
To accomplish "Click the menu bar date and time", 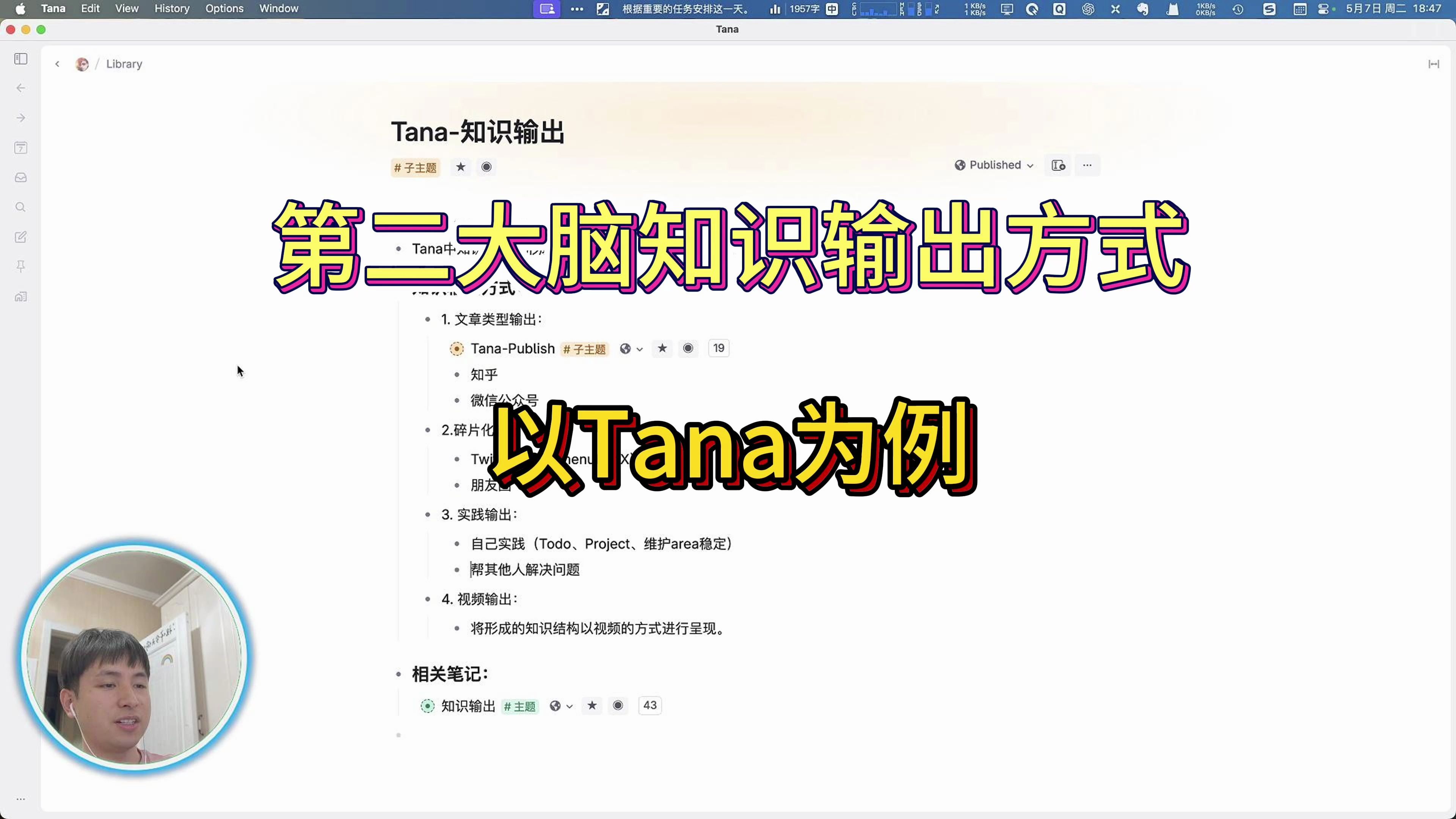I will click(1394, 8).
